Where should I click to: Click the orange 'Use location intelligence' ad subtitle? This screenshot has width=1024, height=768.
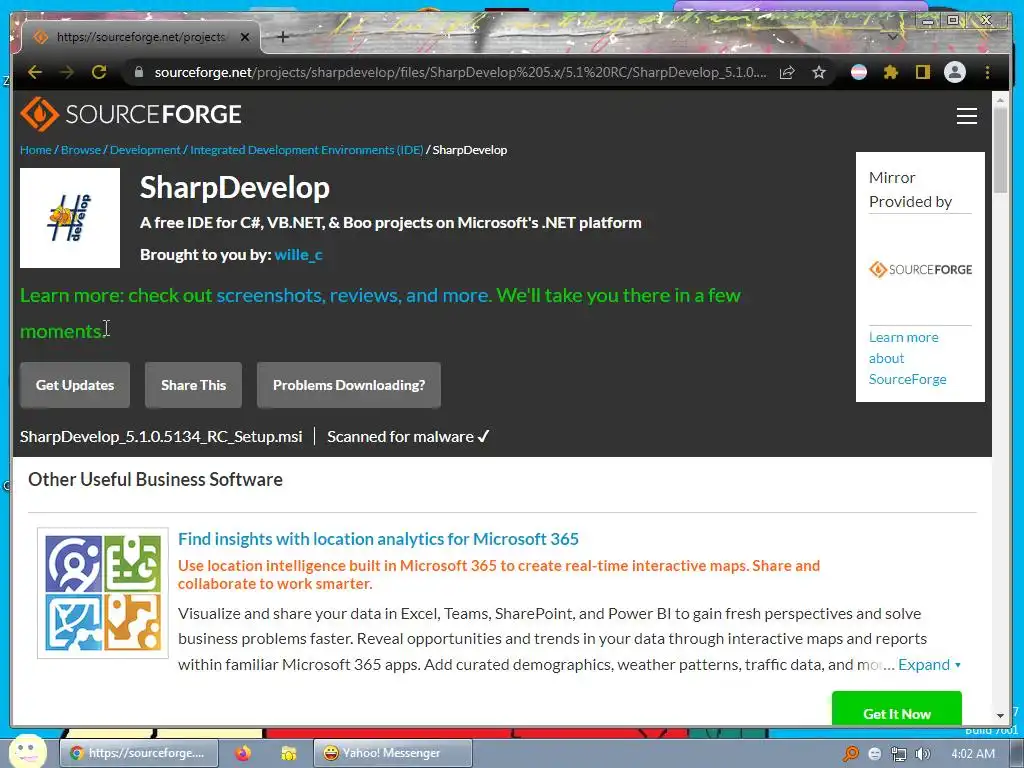coord(499,575)
